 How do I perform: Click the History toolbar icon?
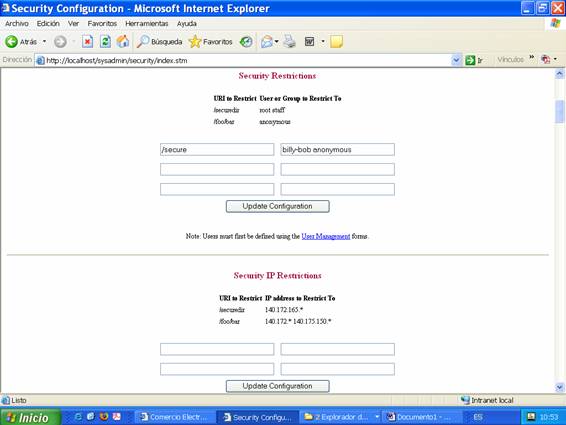click(x=246, y=42)
